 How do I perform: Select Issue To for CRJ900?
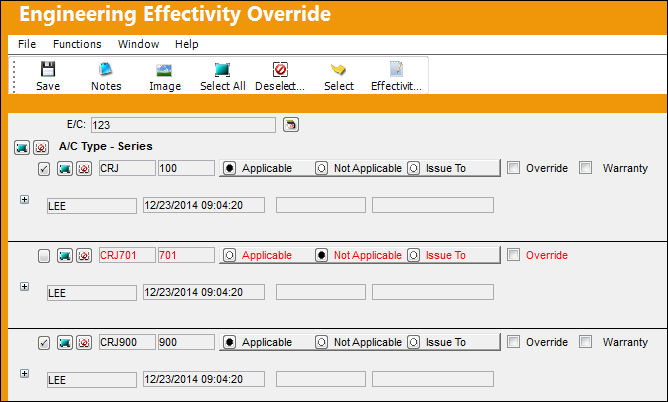coord(413,342)
